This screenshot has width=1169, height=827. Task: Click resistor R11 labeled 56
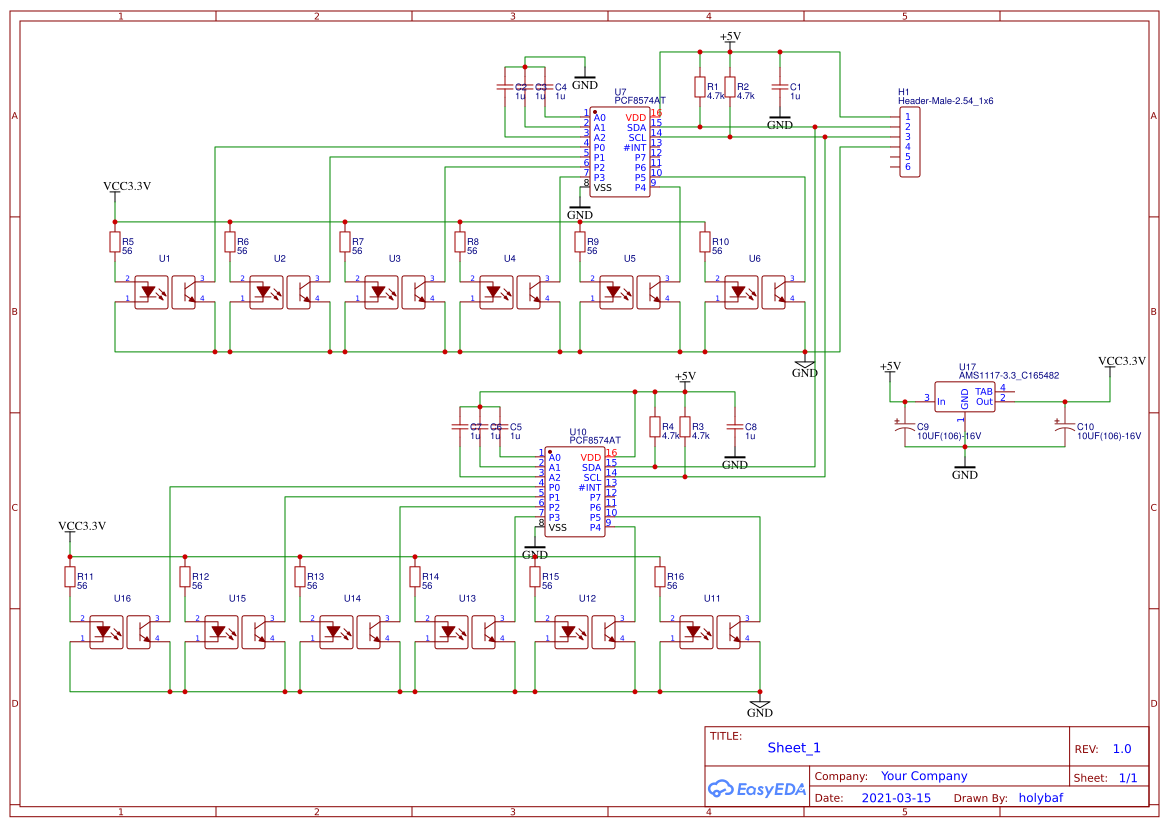68,578
